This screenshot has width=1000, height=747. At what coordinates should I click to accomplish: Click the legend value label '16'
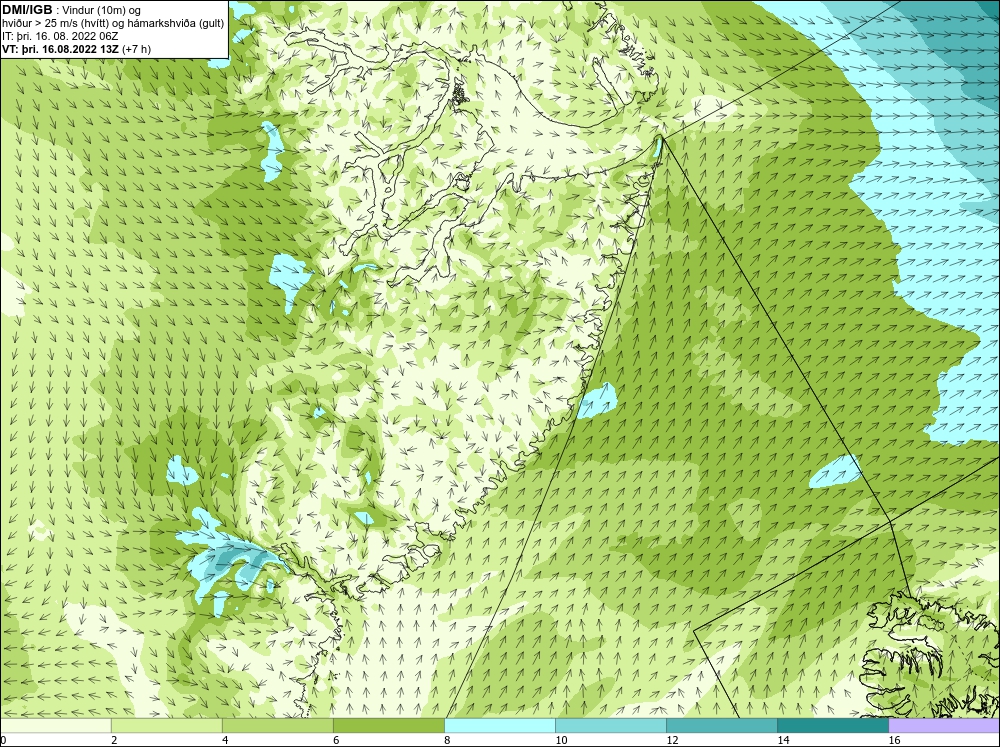tap(894, 740)
